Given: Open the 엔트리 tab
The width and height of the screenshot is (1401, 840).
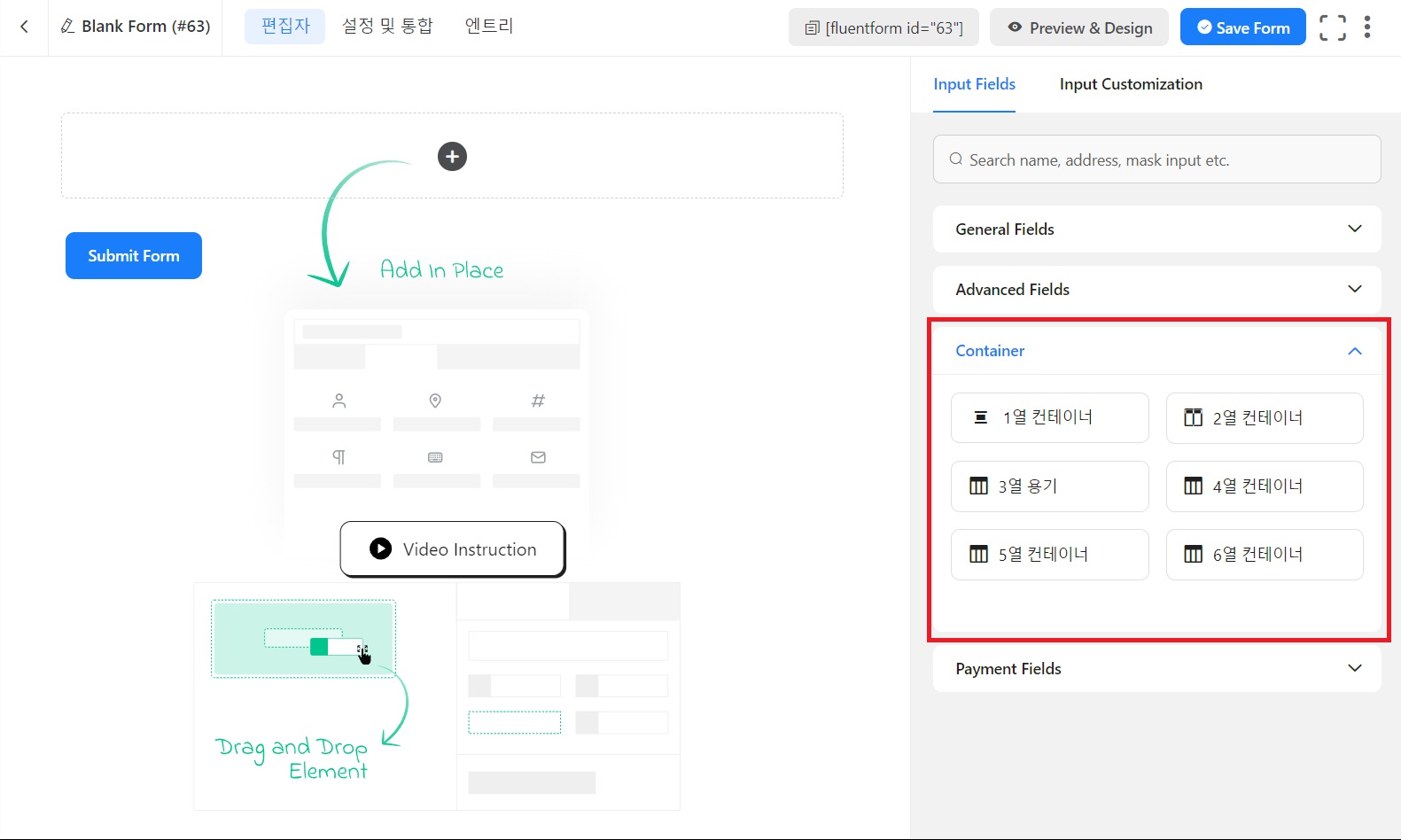Looking at the screenshot, I should pyautogui.click(x=489, y=27).
